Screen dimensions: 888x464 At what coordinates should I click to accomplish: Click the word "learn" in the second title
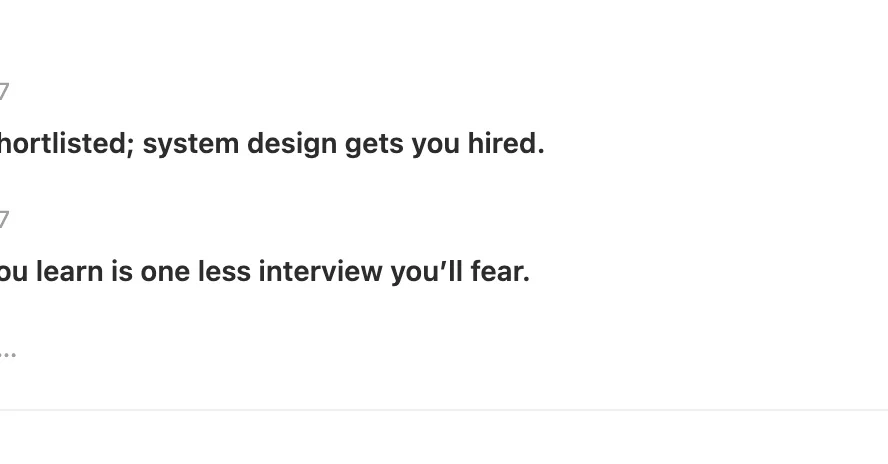point(70,271)
